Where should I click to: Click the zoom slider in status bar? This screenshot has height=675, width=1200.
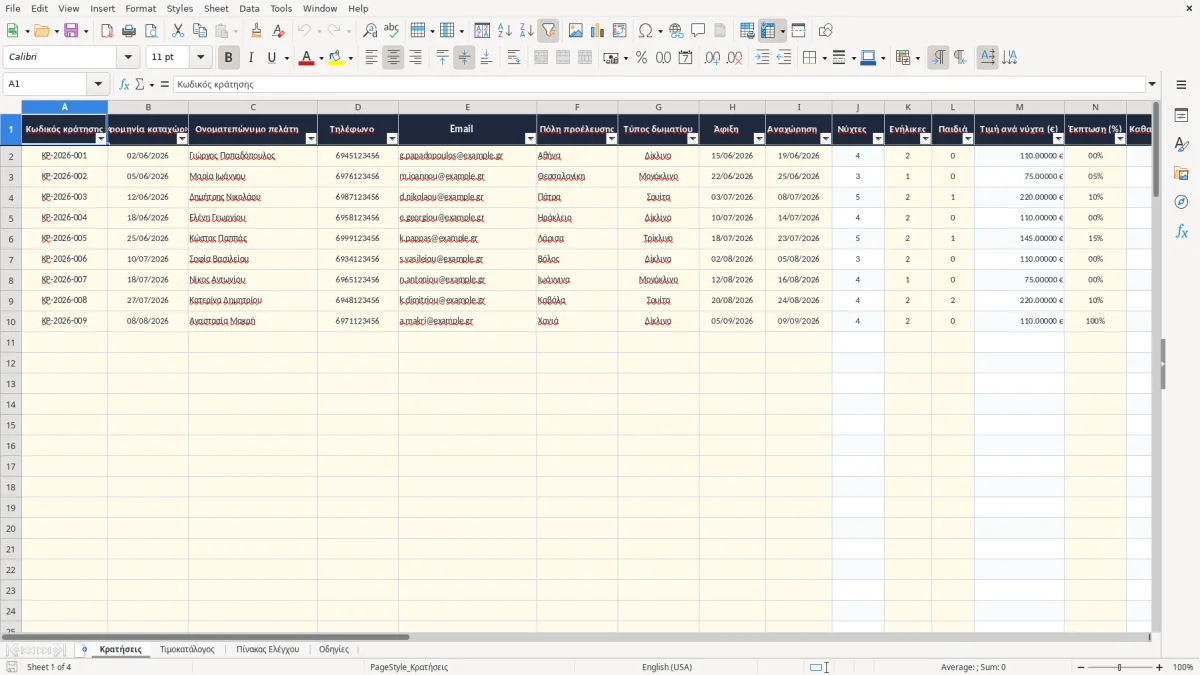[1119, 667]
